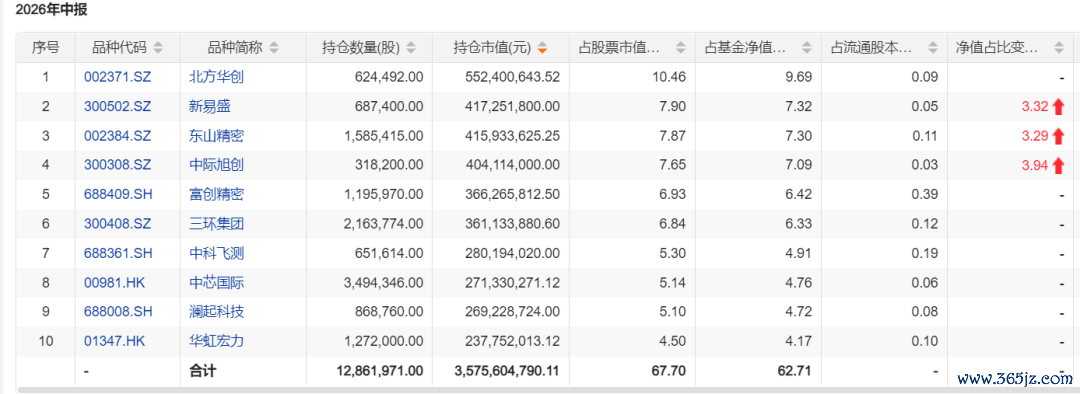The width and height of the screenshot is (1080, 394).
Task: Click red up arrow next to 3.32
Action: tap(1059, 106)
